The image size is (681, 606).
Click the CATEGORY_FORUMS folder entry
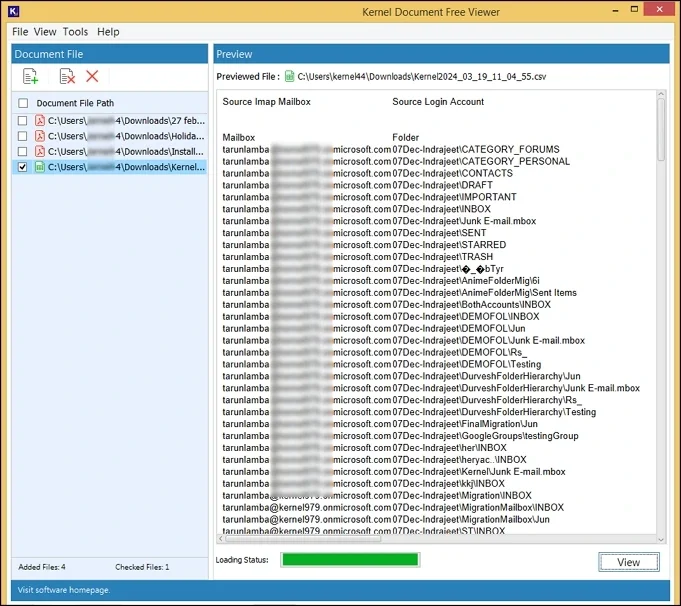coord(476,149)
